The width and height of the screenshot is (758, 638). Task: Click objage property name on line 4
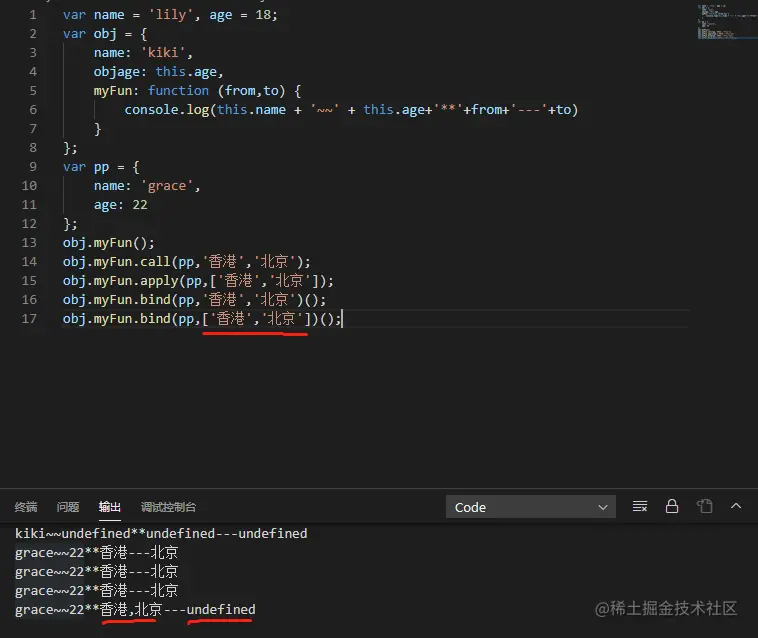(x=117, y=72)
